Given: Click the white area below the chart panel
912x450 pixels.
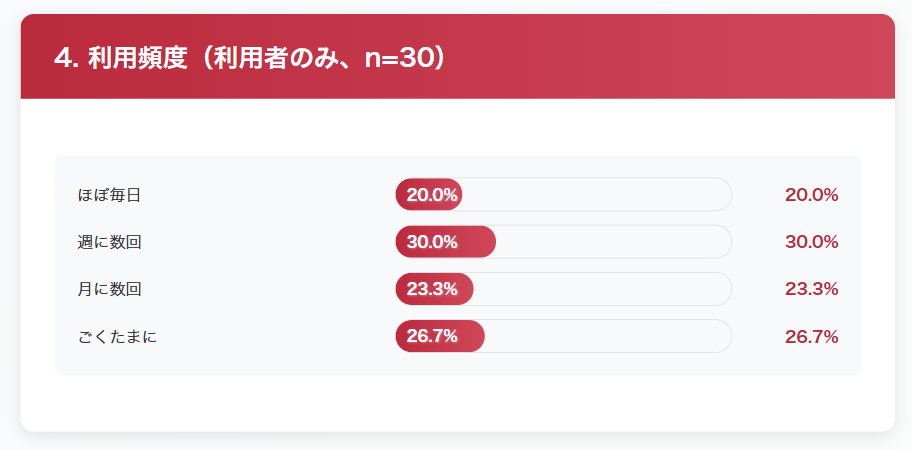Looking at the screenshot, I should click(457, 403).
